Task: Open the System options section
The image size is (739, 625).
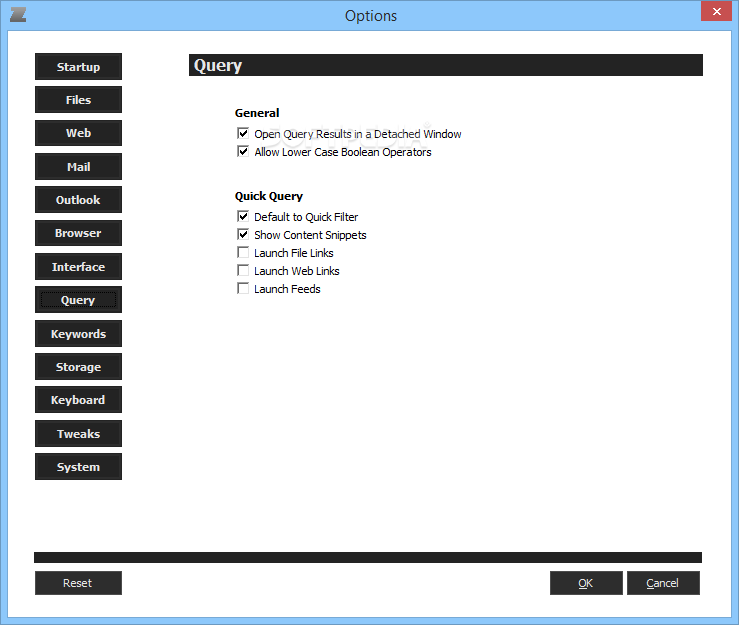Action: coord(78,467)
